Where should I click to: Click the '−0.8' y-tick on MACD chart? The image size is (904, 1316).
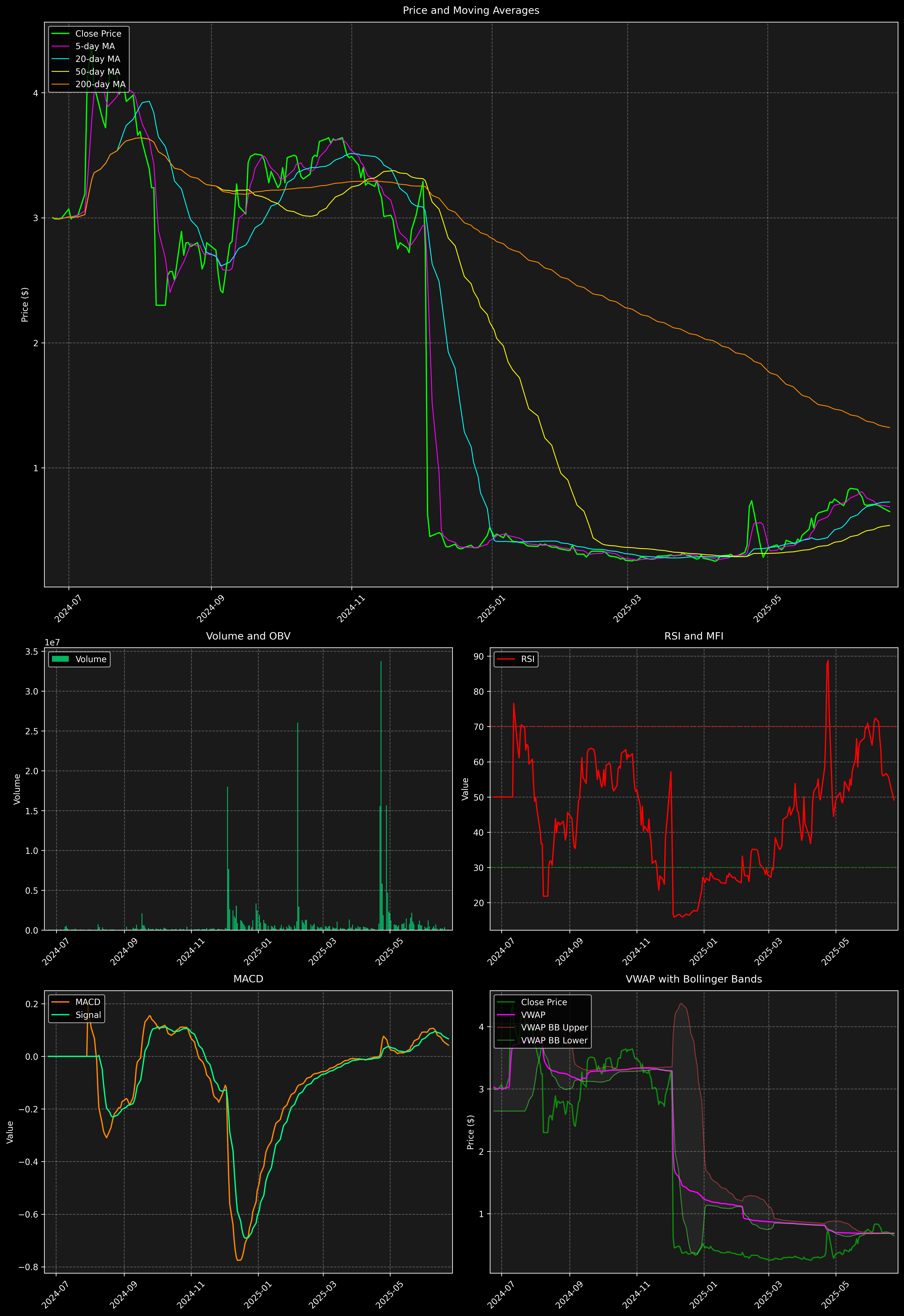click(28, 1267)
